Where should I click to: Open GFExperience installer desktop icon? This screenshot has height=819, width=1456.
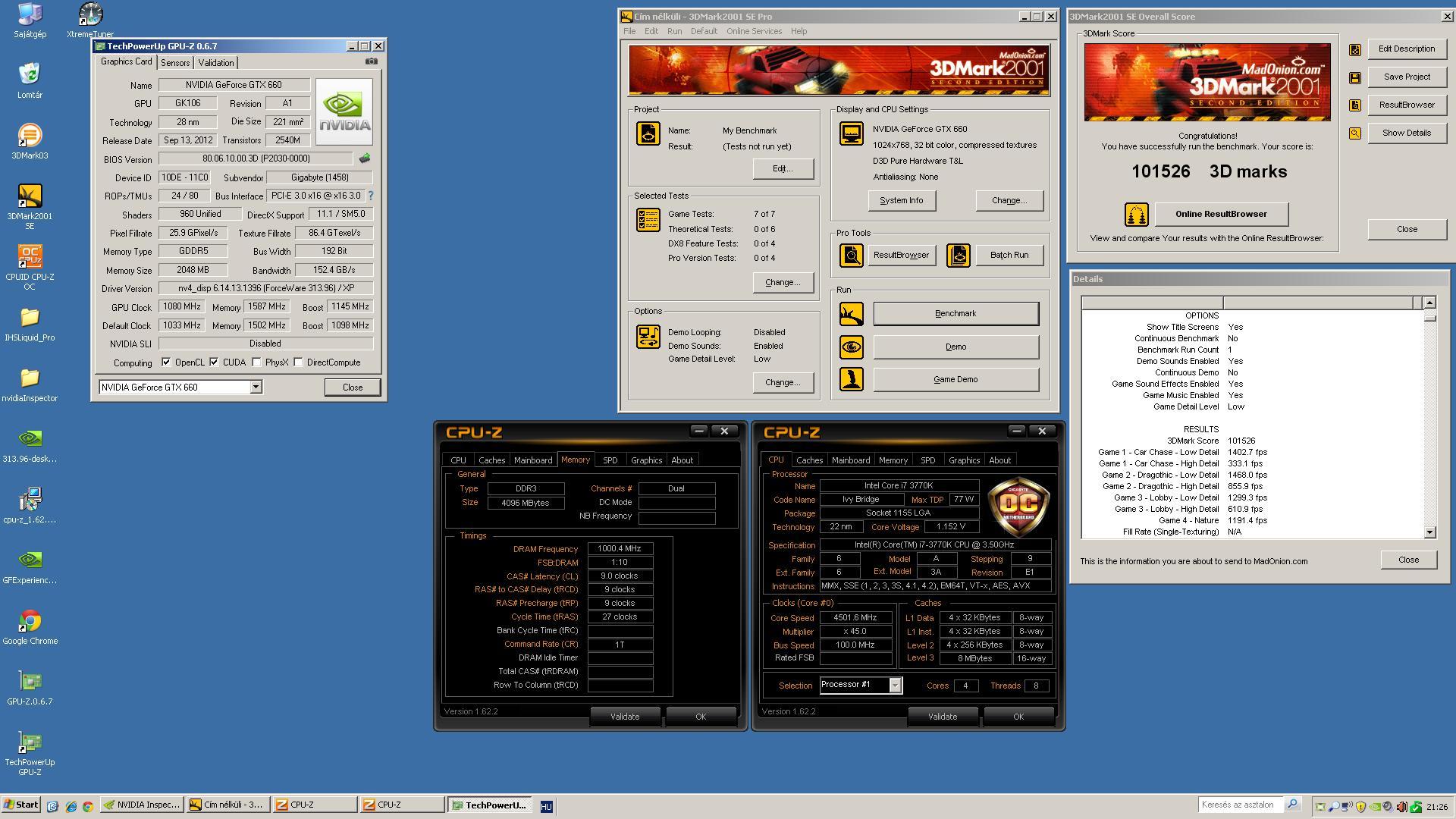(30, 566)
